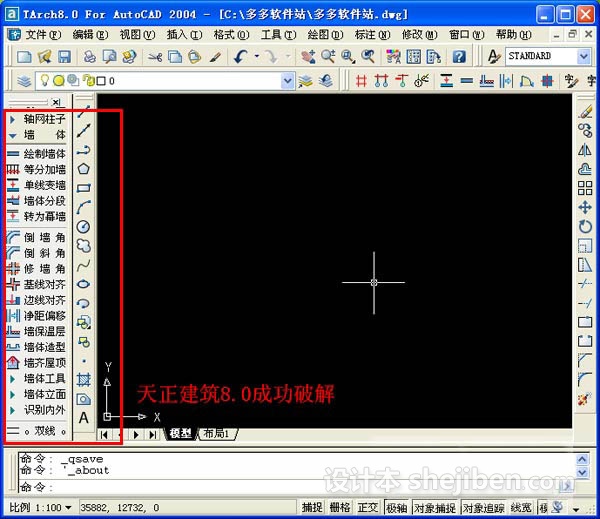Toggle layer on/off lightbulb icon
Viewport: 600px width, 519px height.
point(45,80)
